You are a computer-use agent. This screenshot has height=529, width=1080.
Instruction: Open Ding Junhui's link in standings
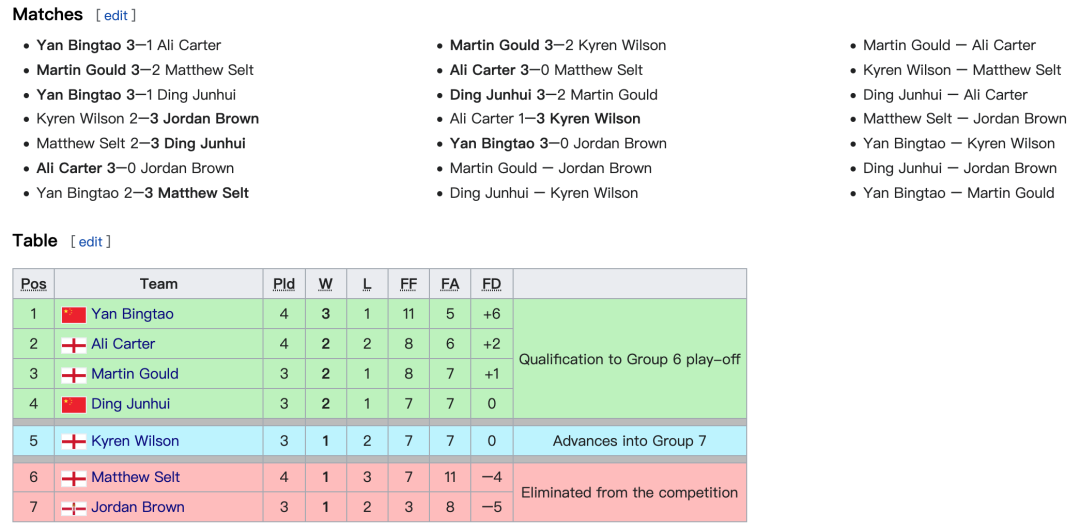(131, 404)
